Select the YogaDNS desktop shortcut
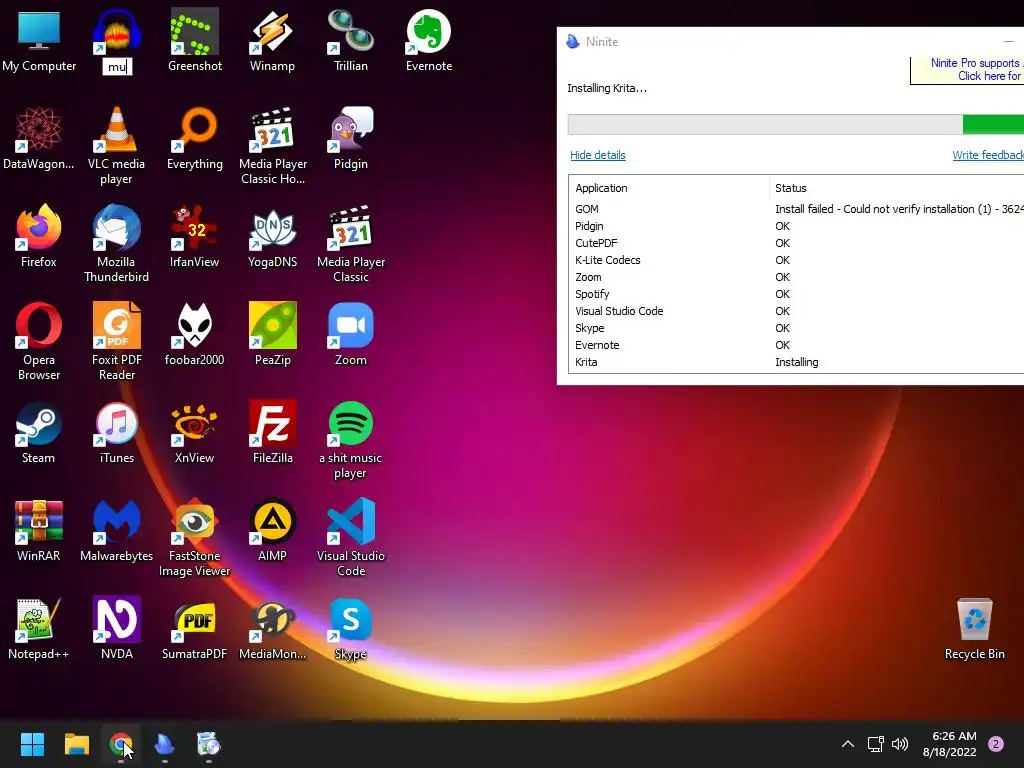The image size is (1024, 768). pyautogui.click(x=272, y=236)
